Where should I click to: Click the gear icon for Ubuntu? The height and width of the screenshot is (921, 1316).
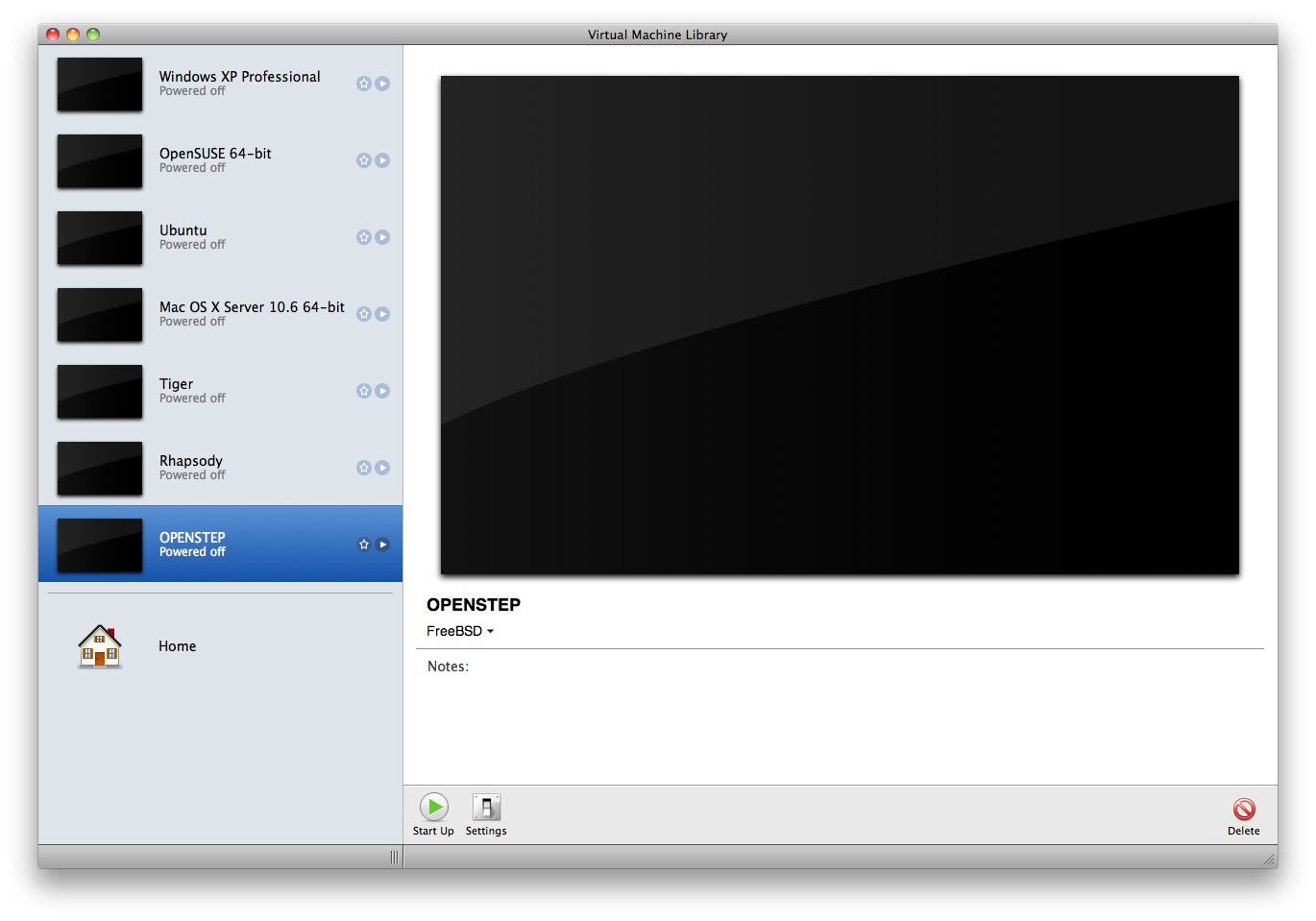pos(364,237)
